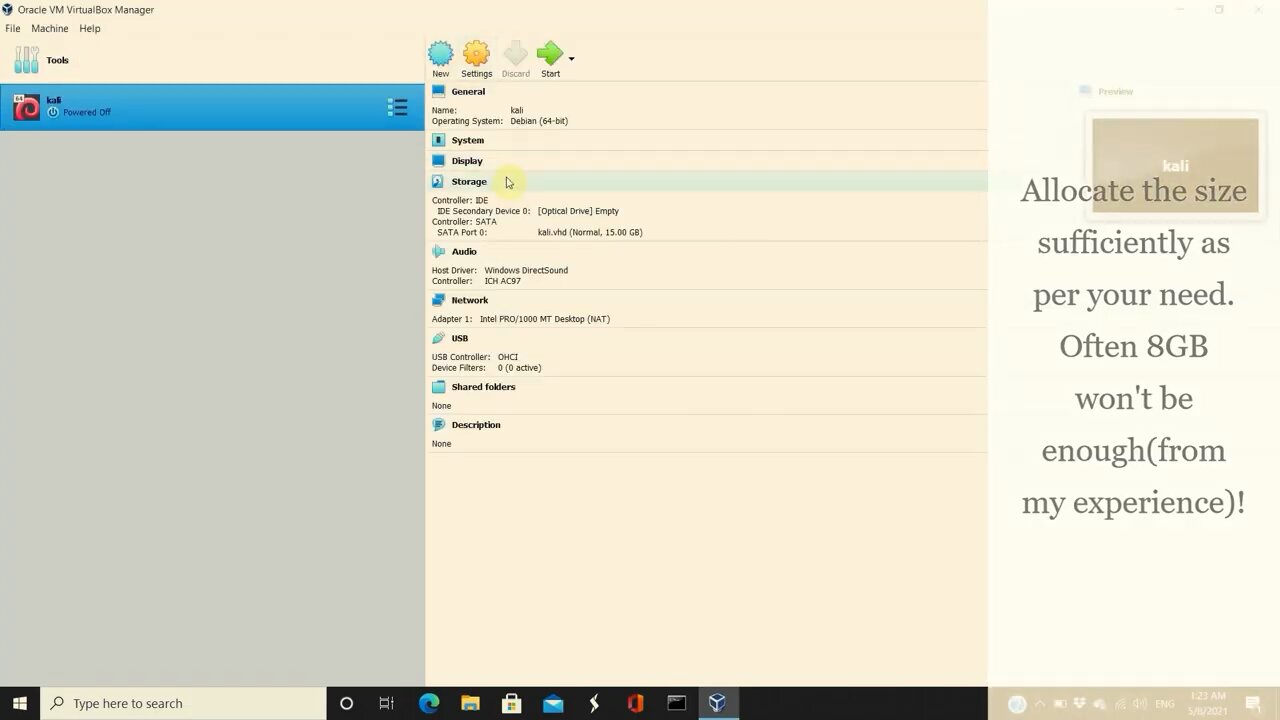This screenshot has width=1280, height=720.
Task: Open the Storage section heading
Action: [469, 181]
